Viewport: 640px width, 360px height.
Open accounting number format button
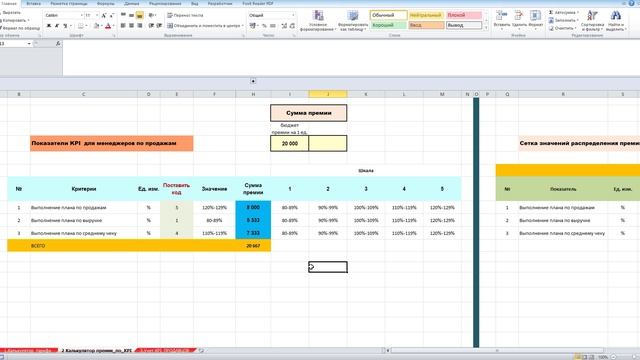253,26
